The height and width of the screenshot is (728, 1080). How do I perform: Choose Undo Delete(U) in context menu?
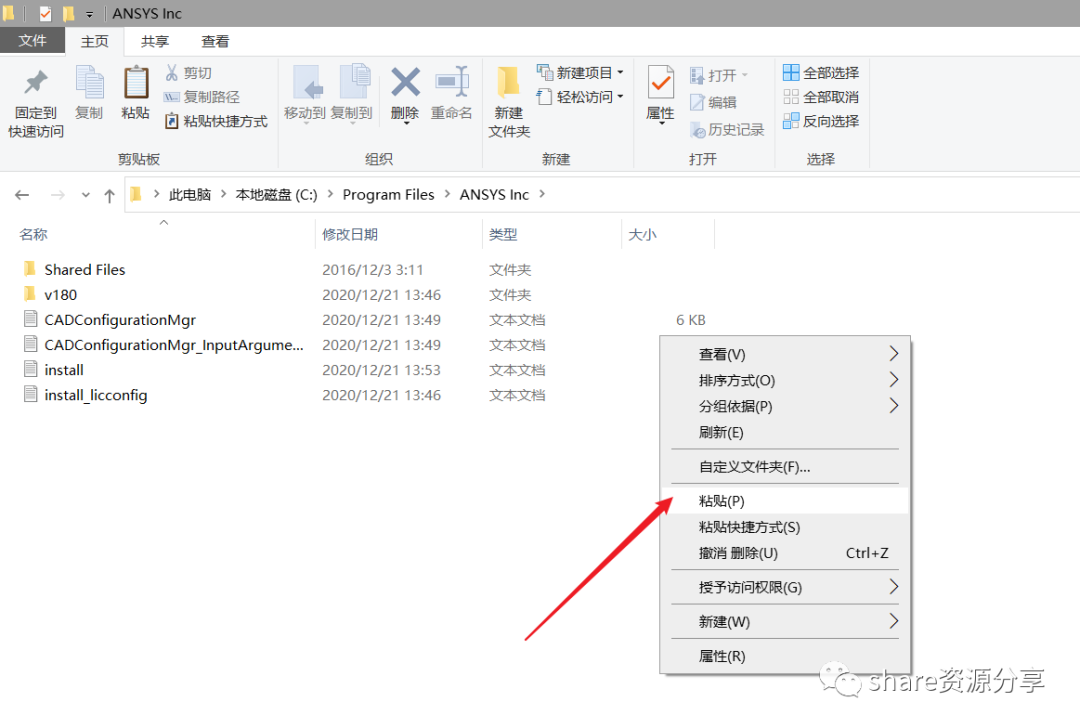(x=785, y=553)
